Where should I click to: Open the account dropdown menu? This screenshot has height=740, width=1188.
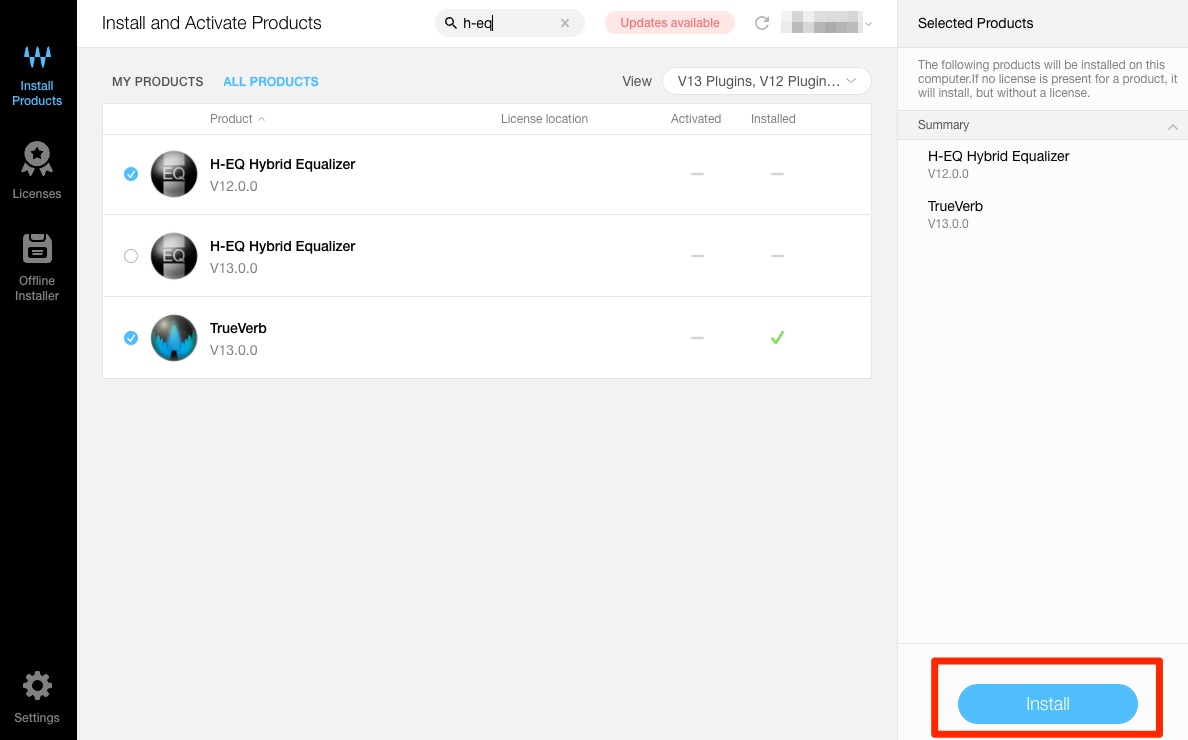tap(827, 23)
